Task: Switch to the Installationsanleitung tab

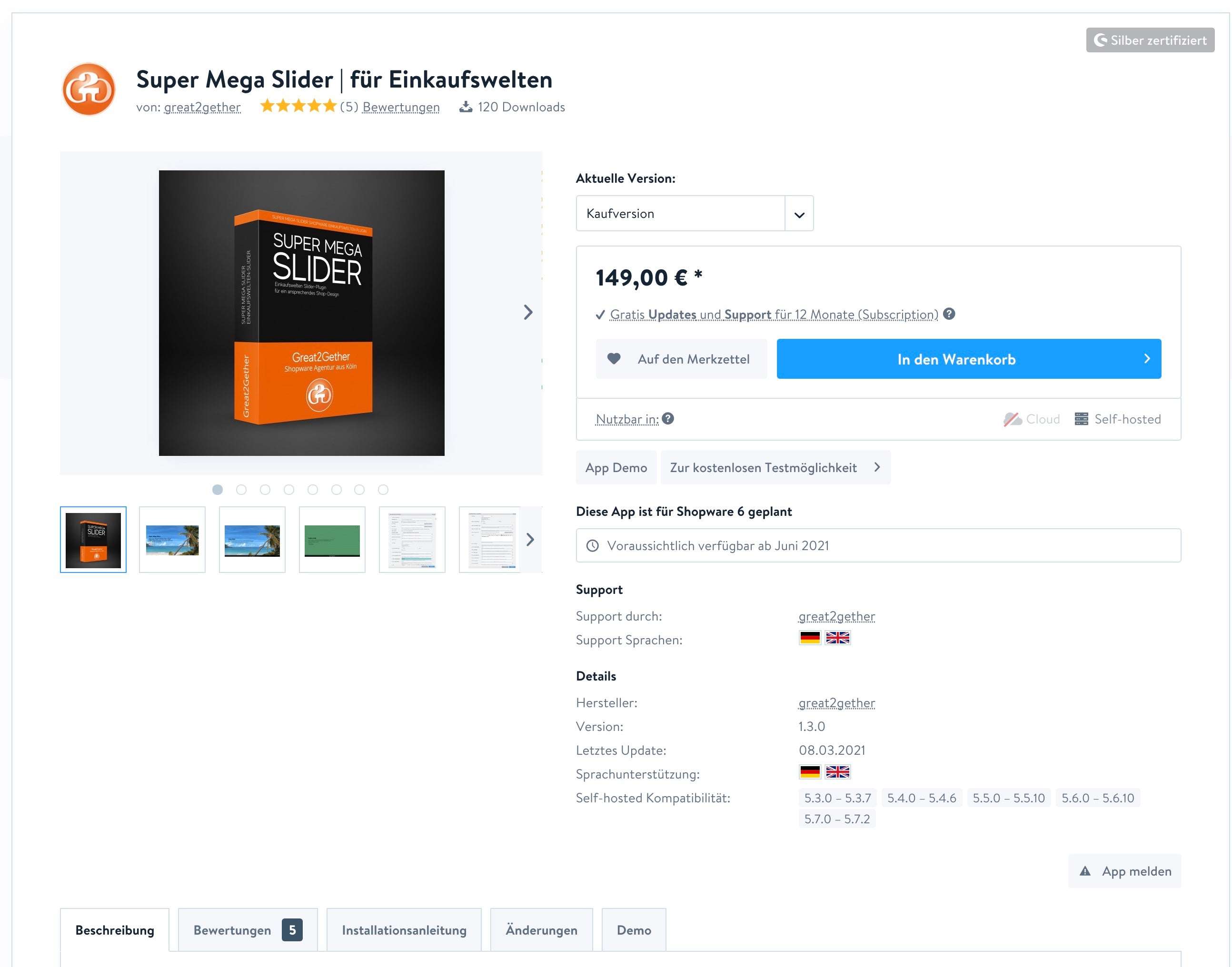Action: pyautogui.click(x=404, y=930)
